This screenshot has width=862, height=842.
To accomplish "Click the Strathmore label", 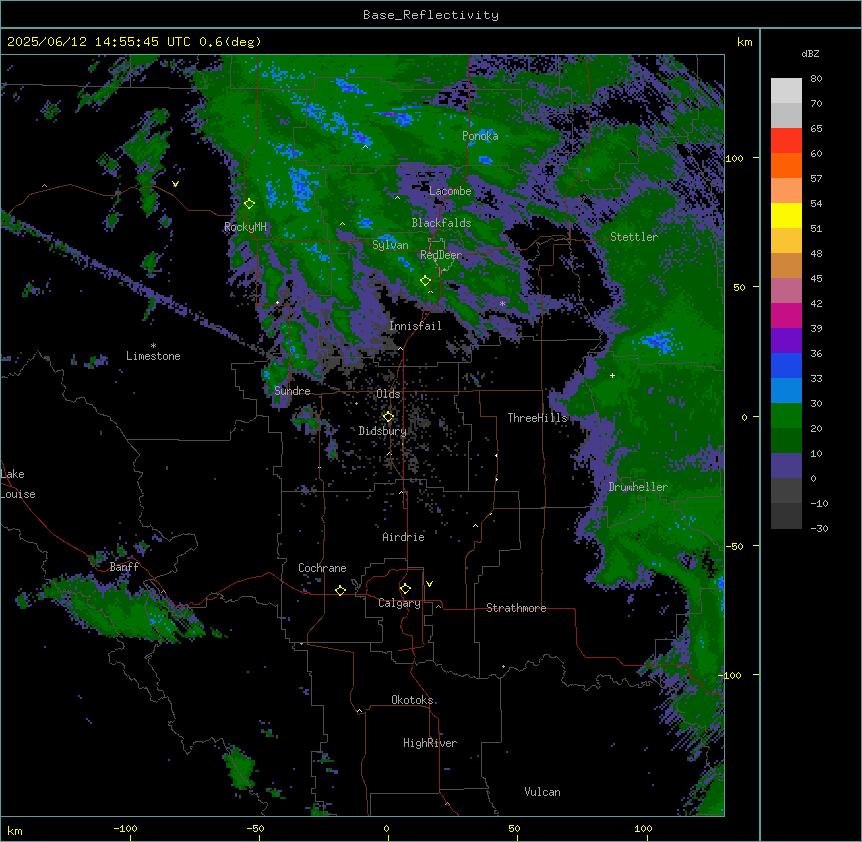I will click(516, 608).
